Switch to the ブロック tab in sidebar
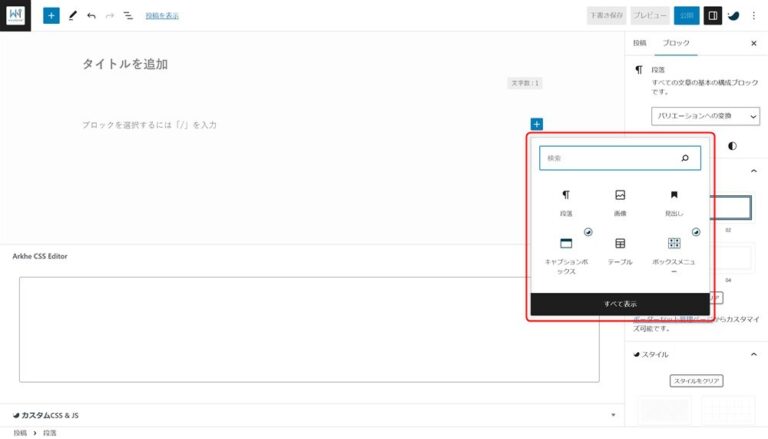 coord(677,44)
